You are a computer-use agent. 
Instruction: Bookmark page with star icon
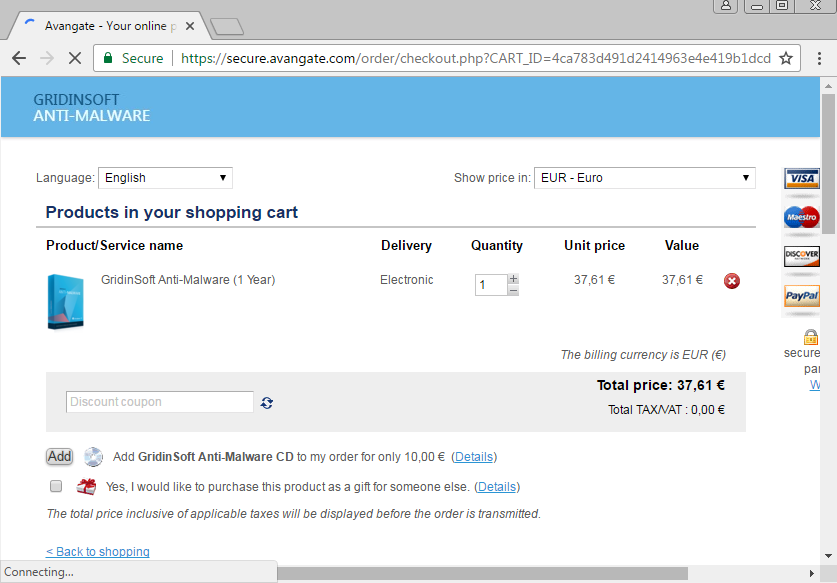point(786,58)
